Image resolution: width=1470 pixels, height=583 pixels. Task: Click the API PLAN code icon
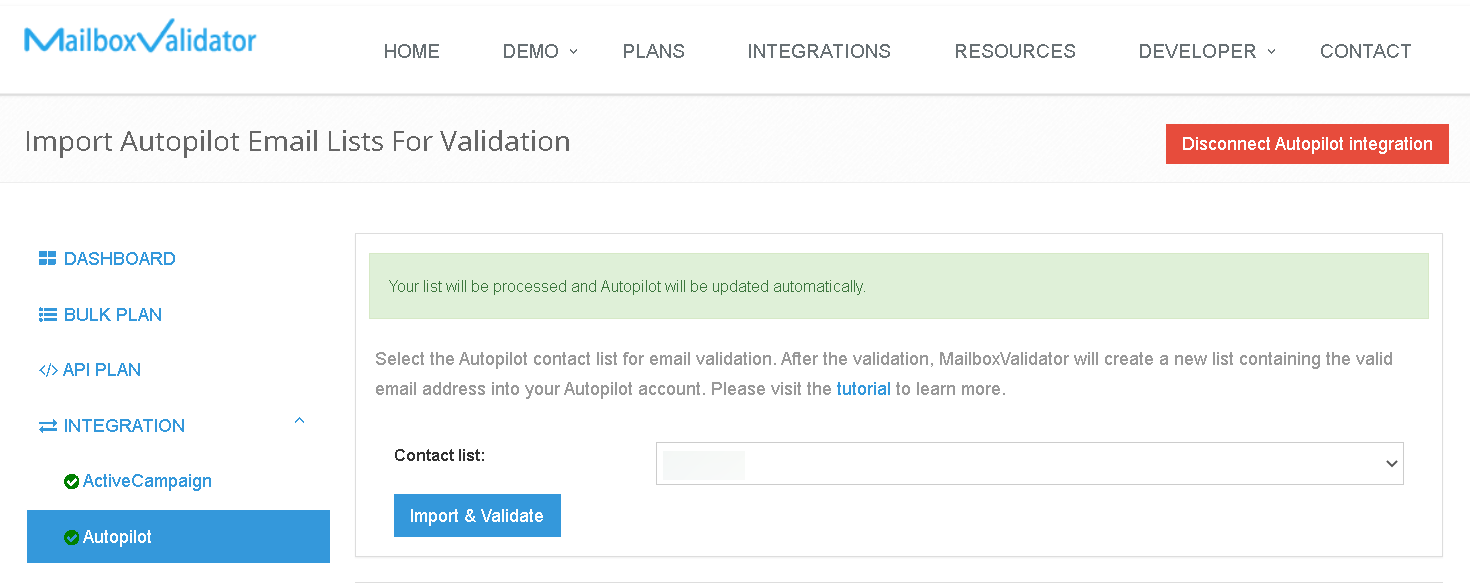(47, 369)
